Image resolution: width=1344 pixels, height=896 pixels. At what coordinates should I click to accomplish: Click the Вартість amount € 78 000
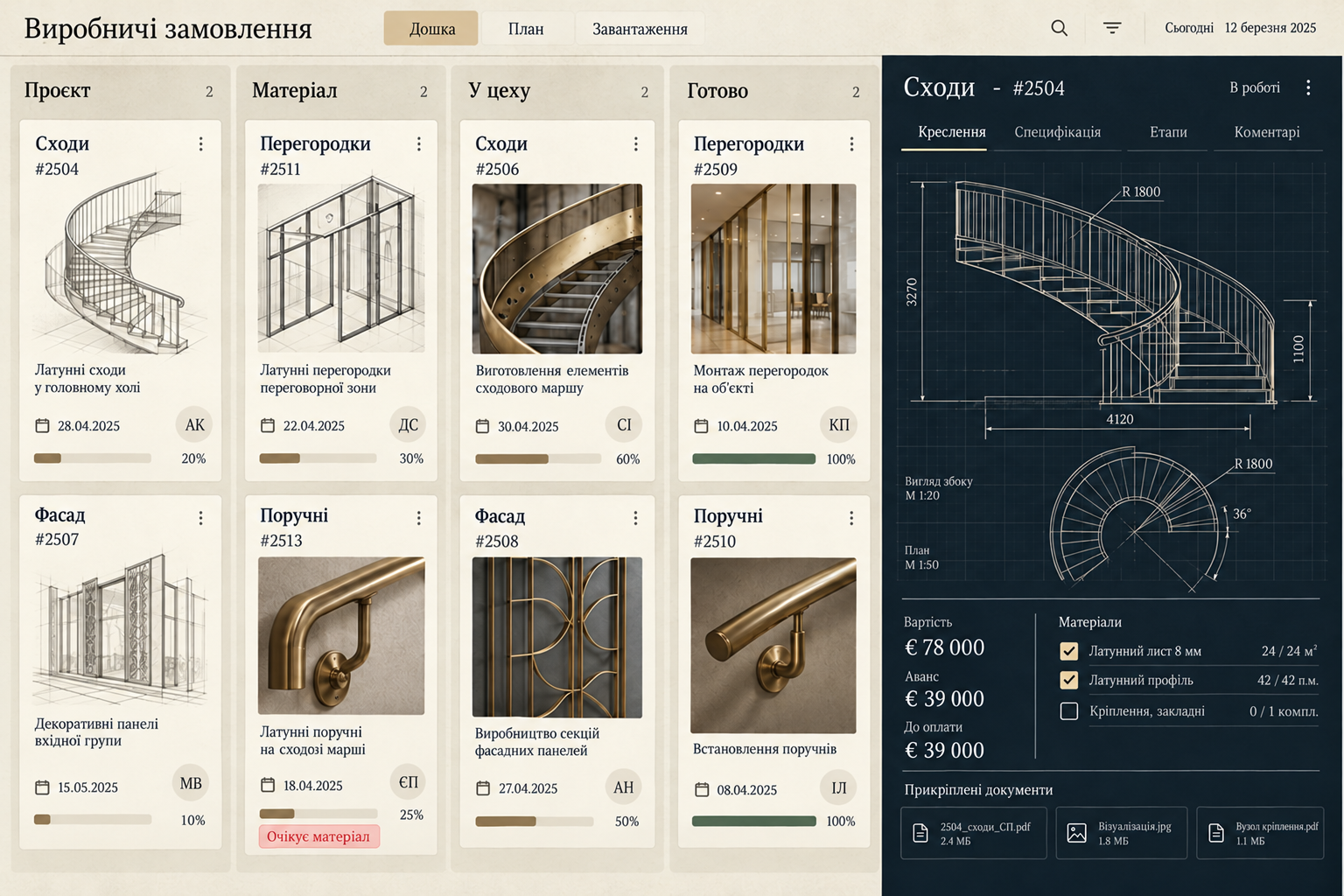[944, 647]
